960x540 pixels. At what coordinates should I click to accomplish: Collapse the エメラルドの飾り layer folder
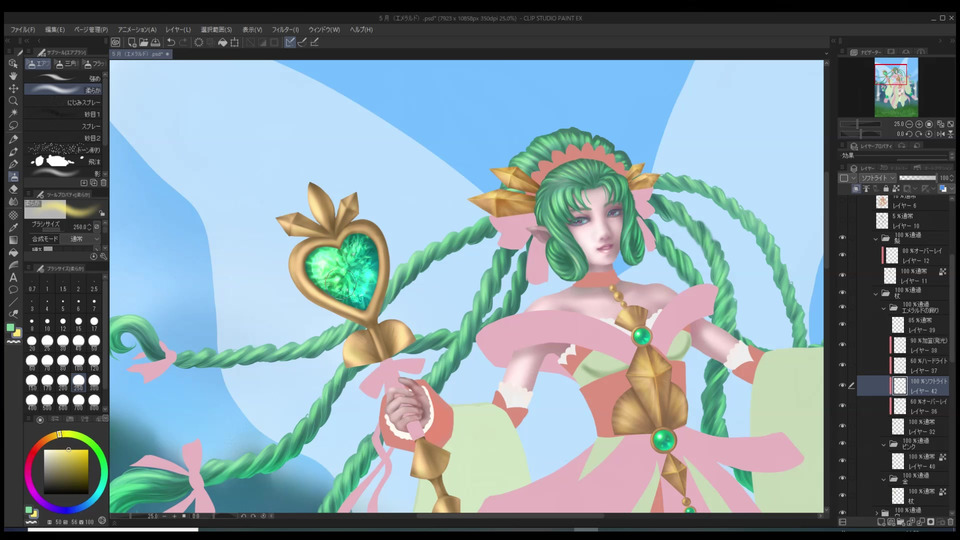coord(884,308)
